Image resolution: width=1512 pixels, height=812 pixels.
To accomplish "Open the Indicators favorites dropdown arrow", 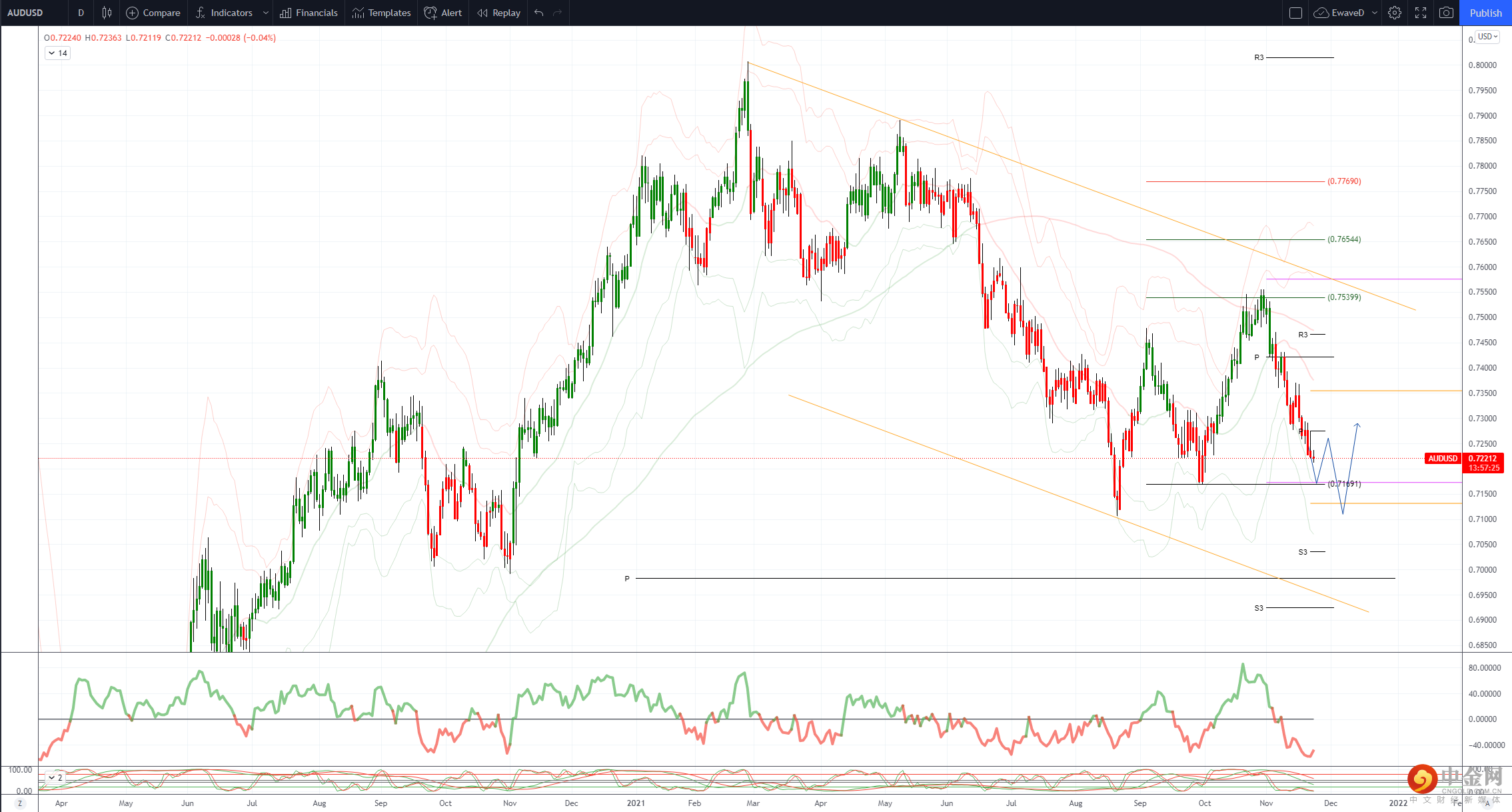I will click(265, 13).
